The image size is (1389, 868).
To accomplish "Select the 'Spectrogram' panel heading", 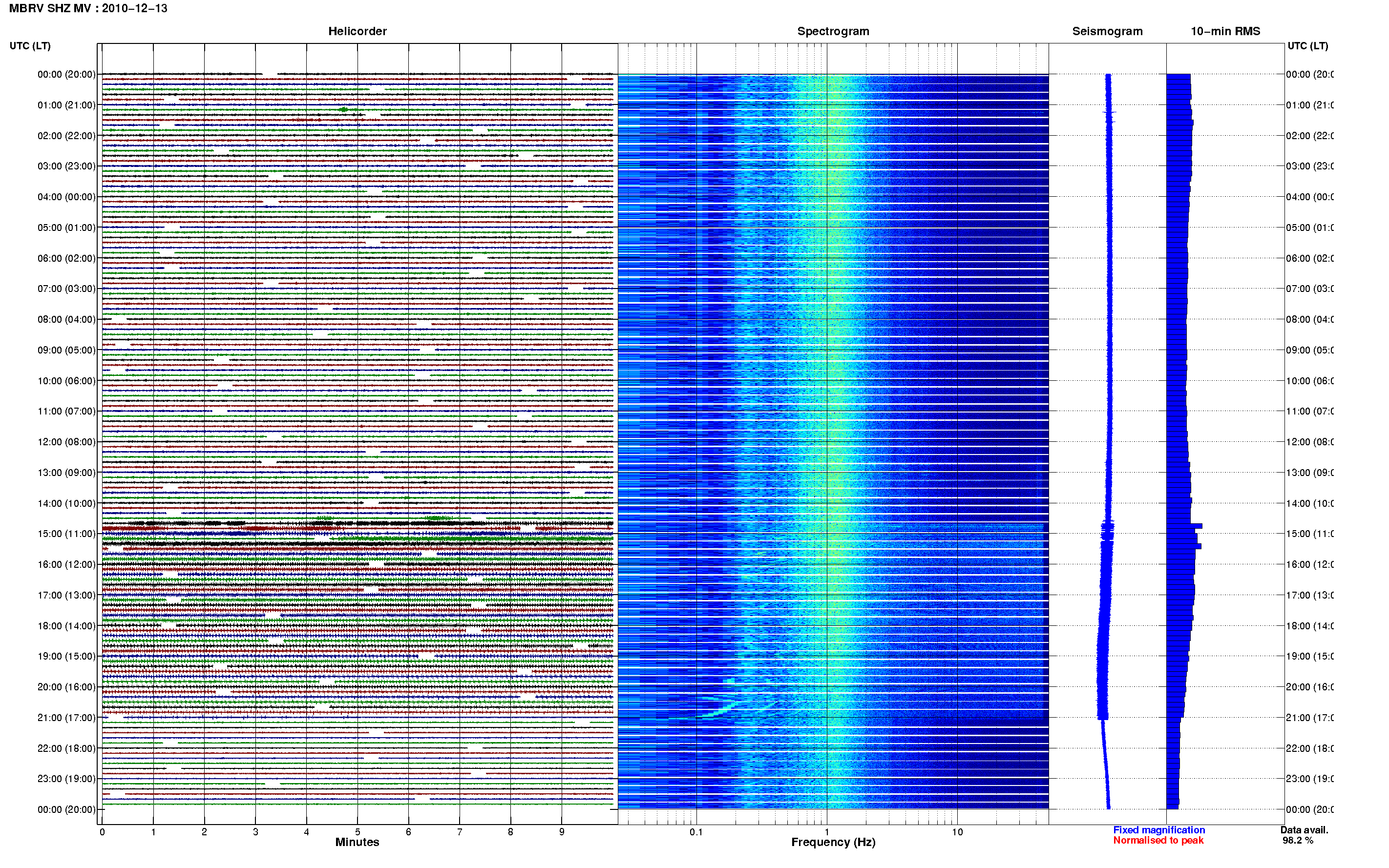I will 833,32.
